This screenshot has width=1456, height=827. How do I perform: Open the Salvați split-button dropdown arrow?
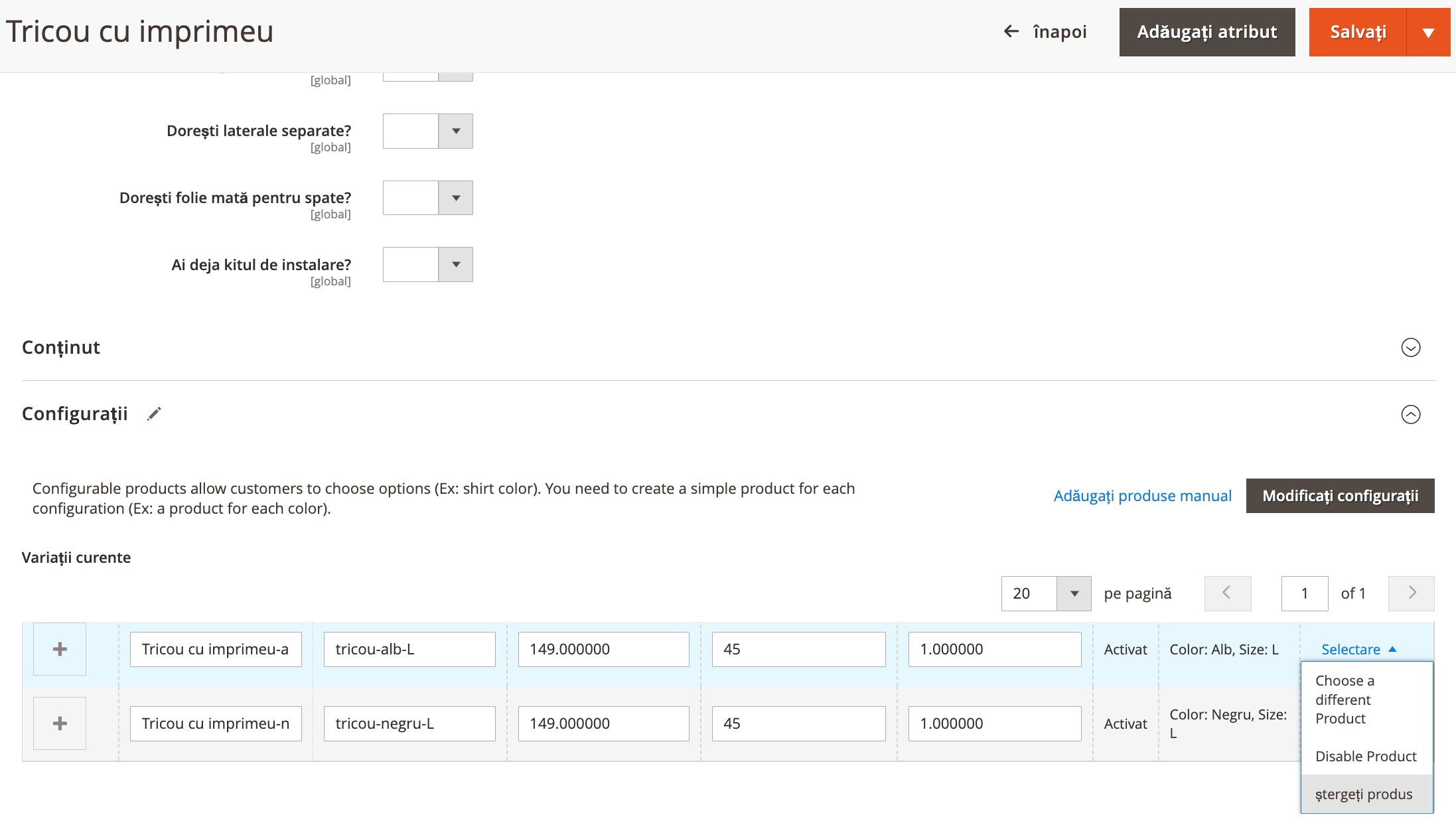[1428, 32]
